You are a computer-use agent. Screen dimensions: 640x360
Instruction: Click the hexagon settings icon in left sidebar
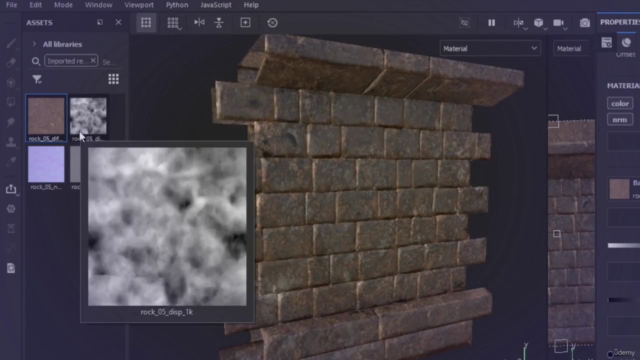click(11, 209)
